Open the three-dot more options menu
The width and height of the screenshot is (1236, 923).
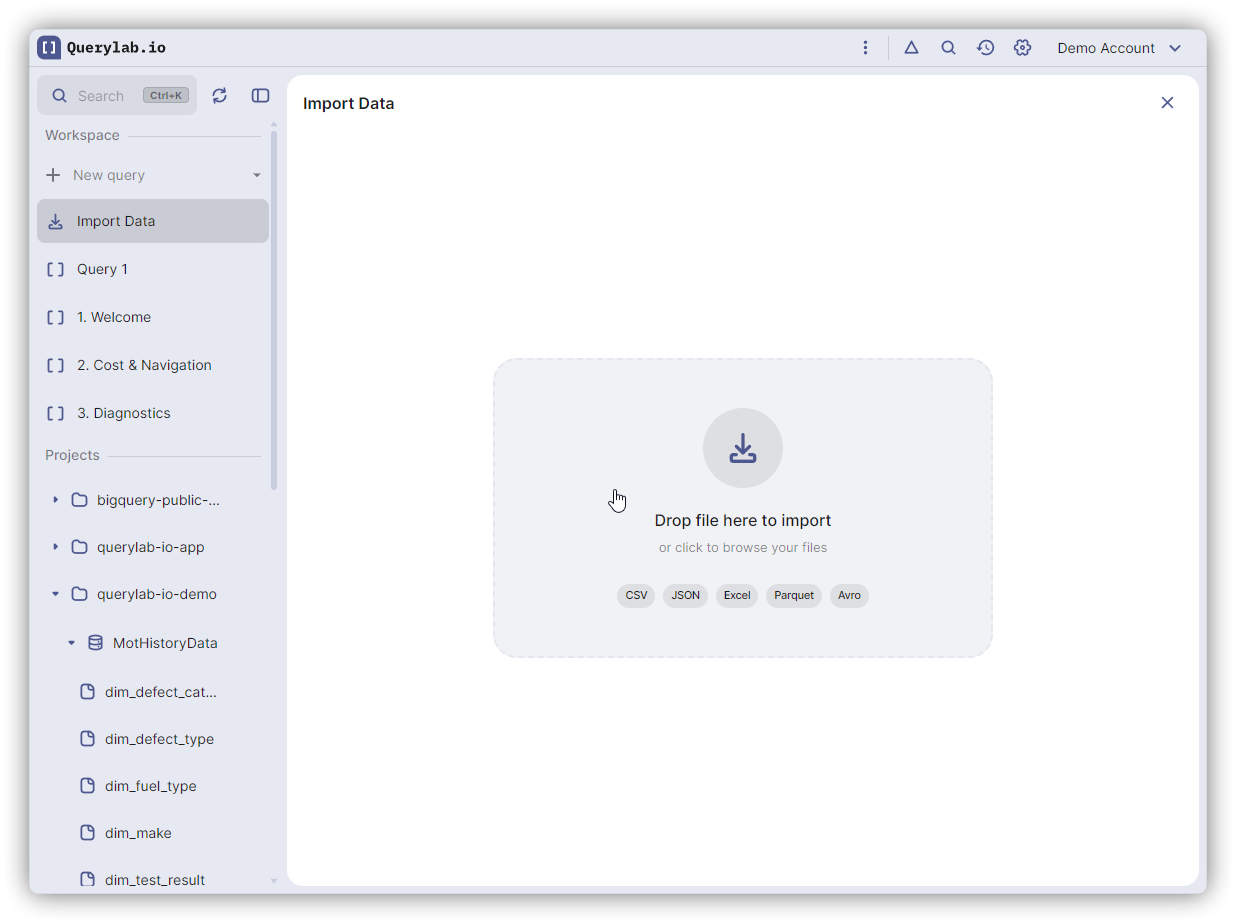click(865, 48)
